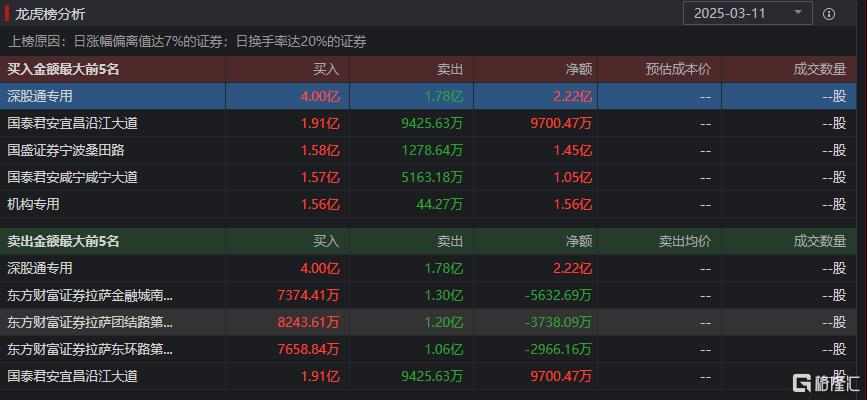This screenshot has width=867, height=400.
Task: Click the 龙虎榜分析 panel title
Action: click(x=50, y=14)
